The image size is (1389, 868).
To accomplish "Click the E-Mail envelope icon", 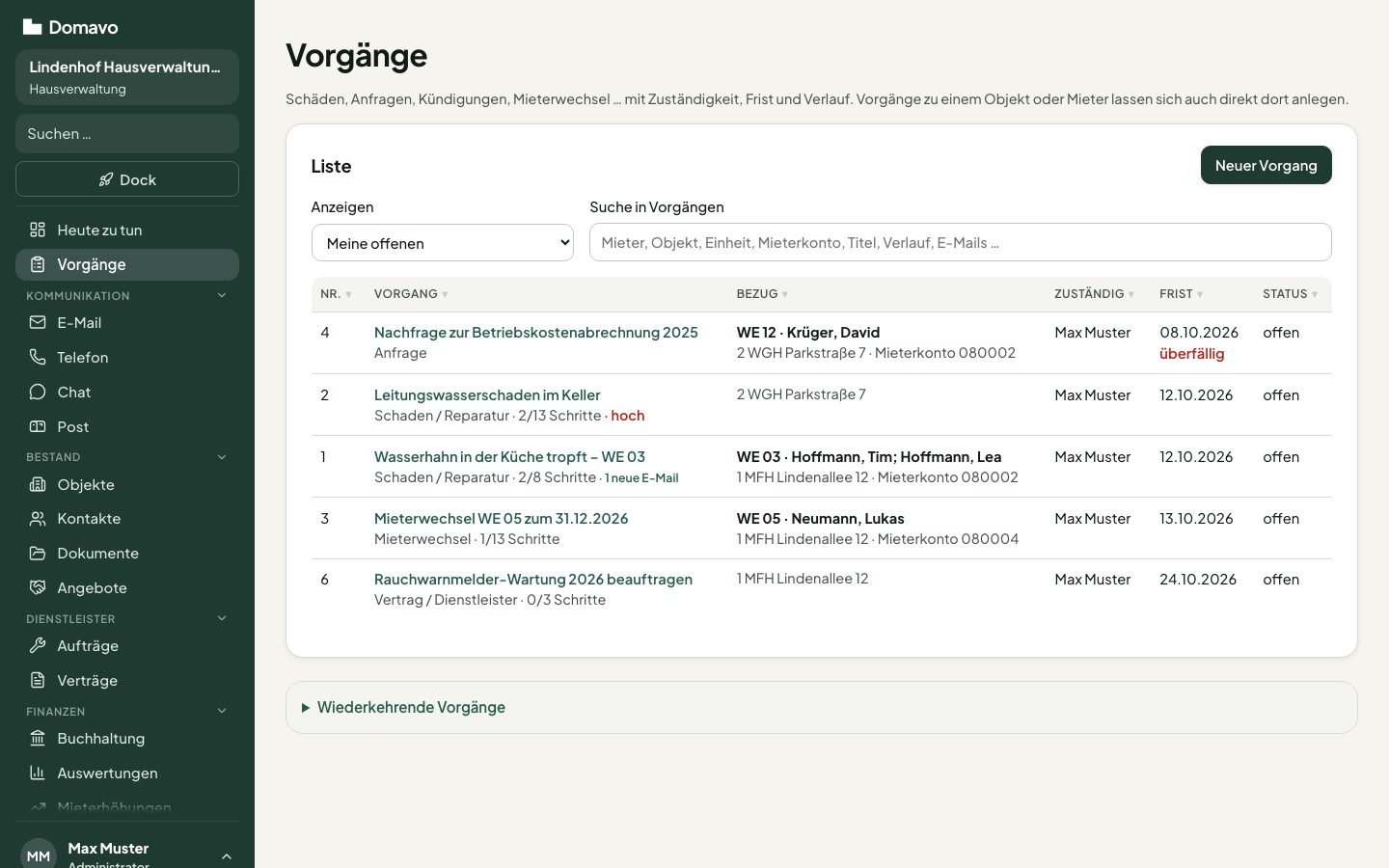I will click(38, 322).
